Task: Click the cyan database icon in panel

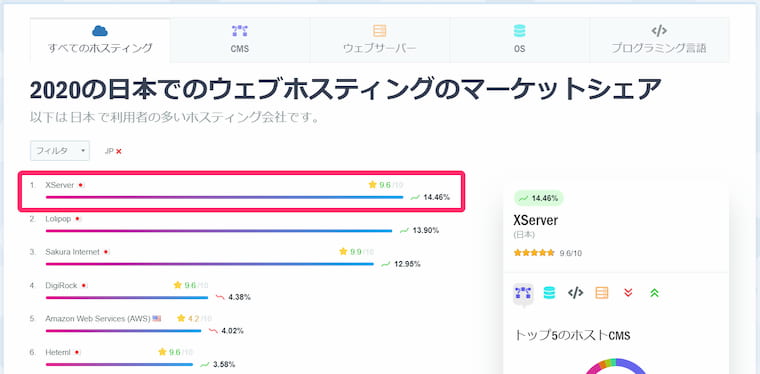Action: coord(549,293)
